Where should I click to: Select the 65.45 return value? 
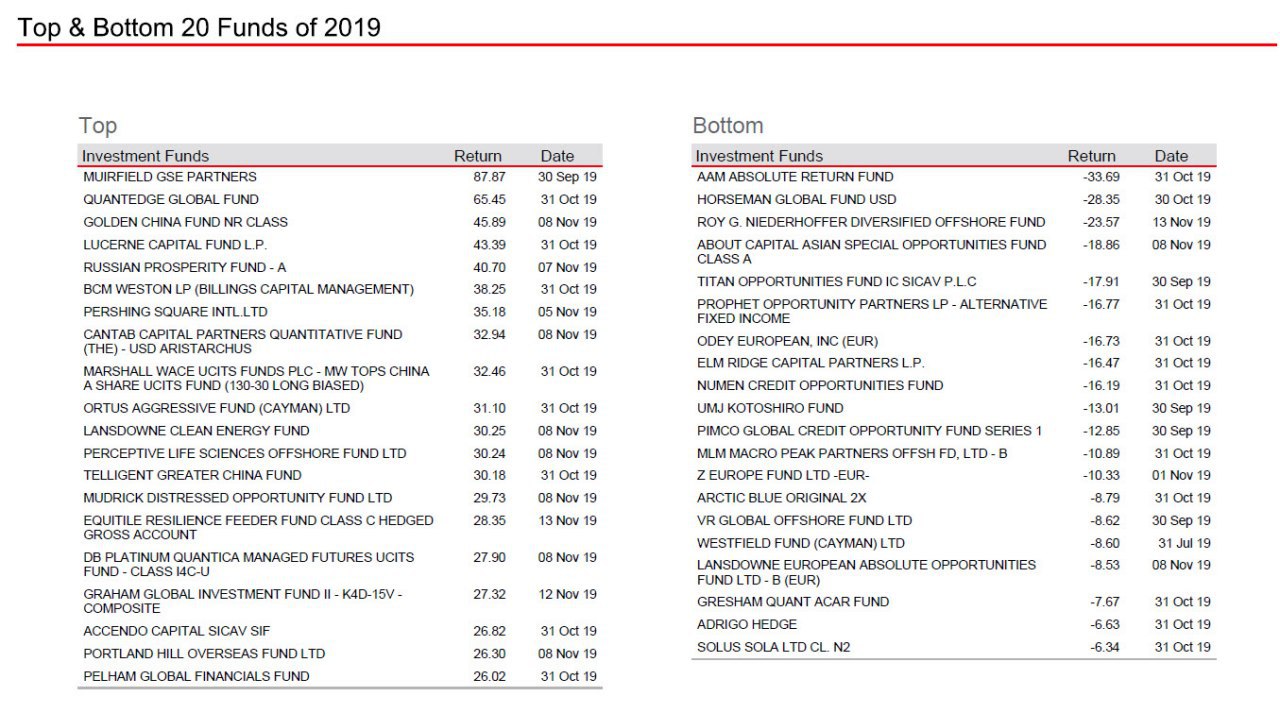(489, 199)
